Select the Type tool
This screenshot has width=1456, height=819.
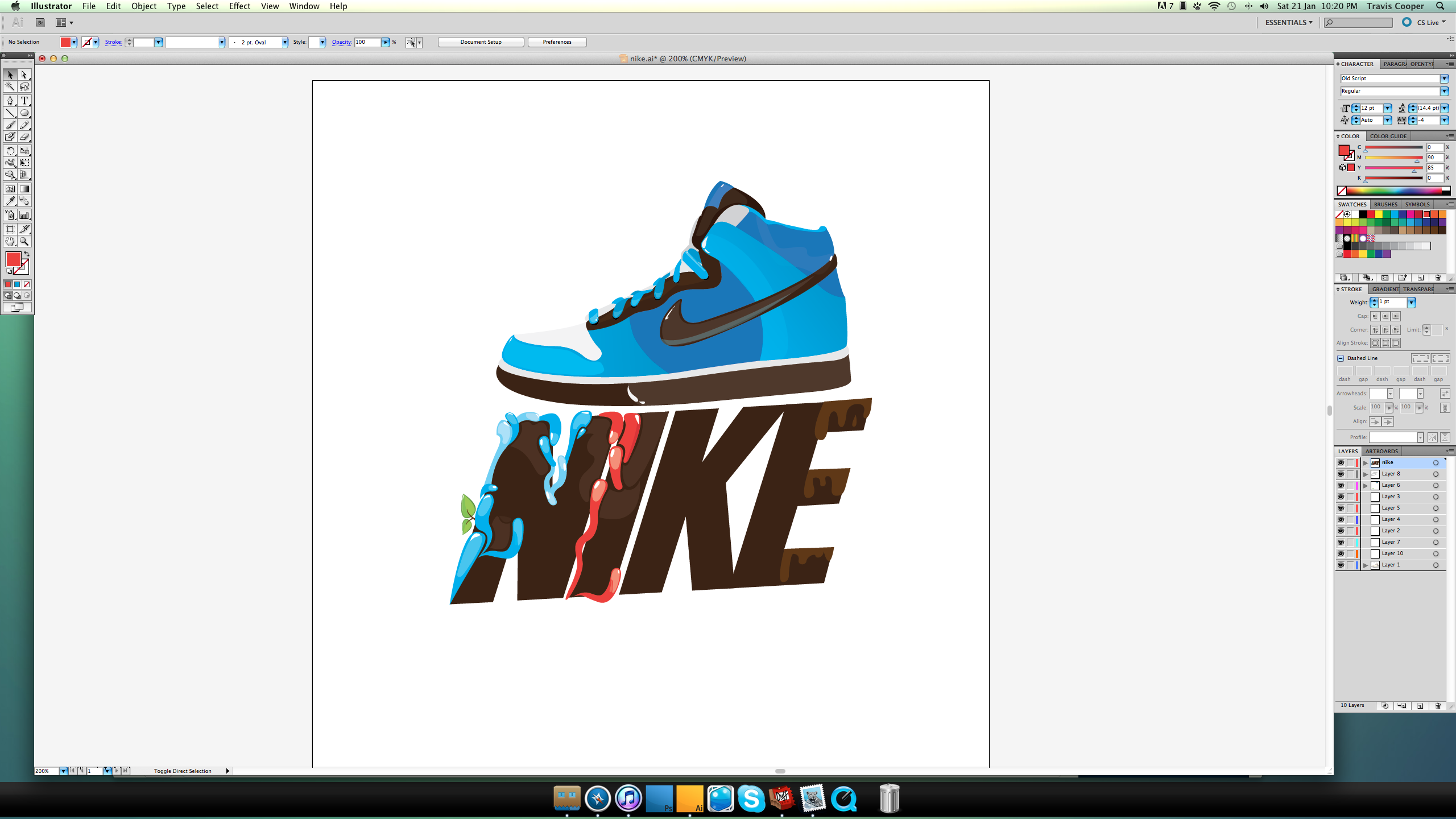pos(24,101)
